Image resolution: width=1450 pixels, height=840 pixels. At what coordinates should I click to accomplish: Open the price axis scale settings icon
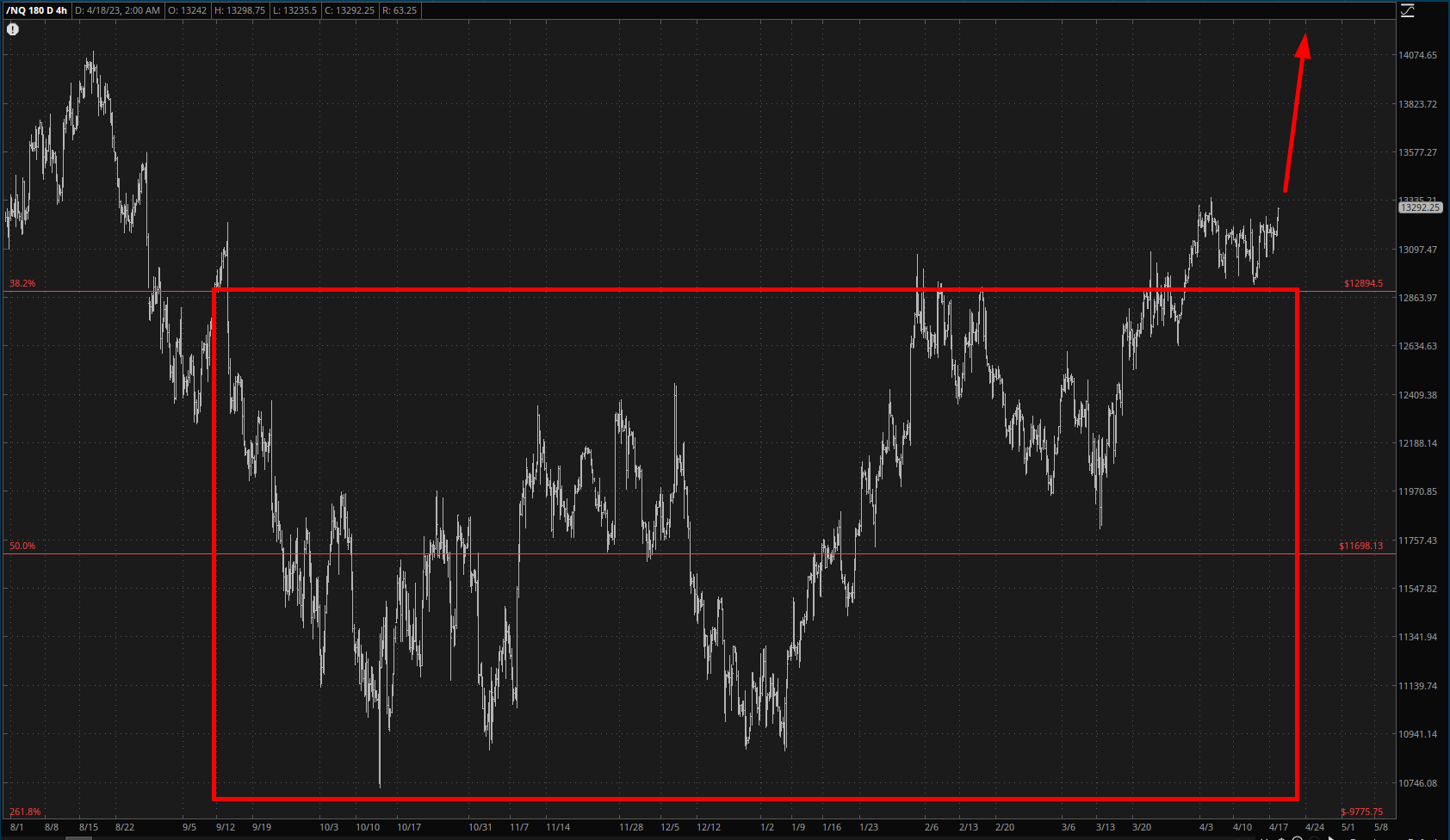click(1407, 10)
